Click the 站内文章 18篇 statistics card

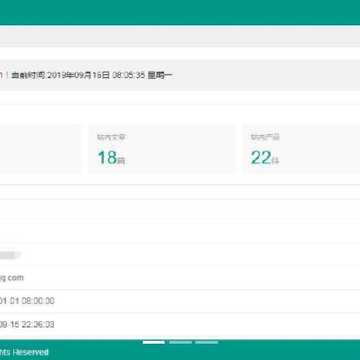pyautogui.click(x=162, y=149)
